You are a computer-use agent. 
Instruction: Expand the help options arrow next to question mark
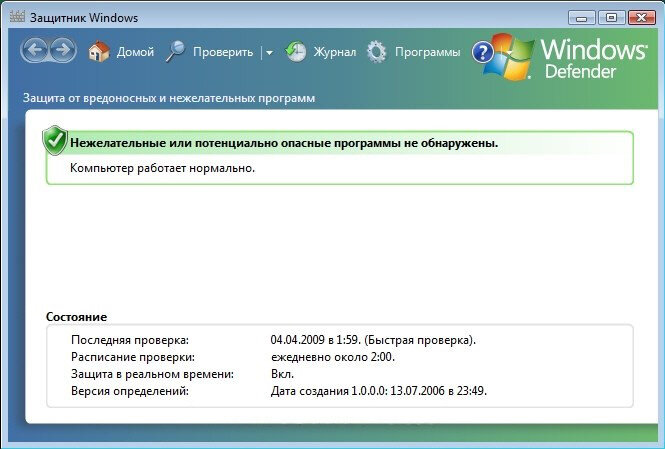(509, 53)
